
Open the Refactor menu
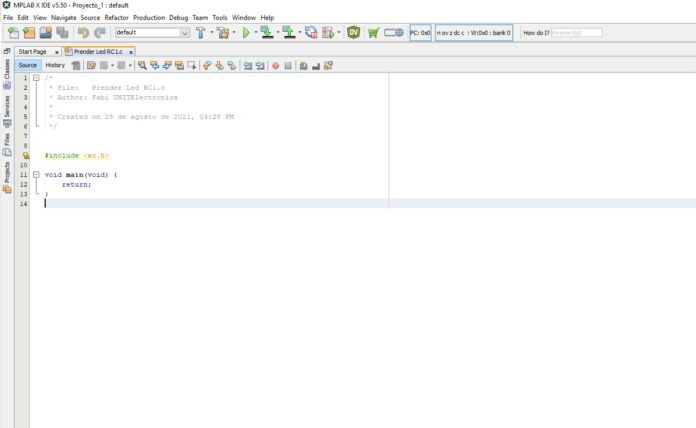coord(116,18)
